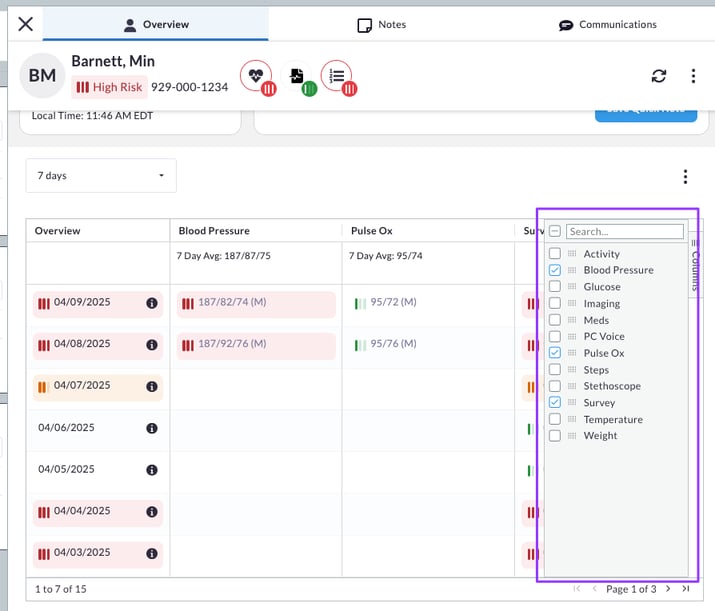Click the 04/09/2025 date row
The width and height of the screenshot is (715, 611).
98,304
